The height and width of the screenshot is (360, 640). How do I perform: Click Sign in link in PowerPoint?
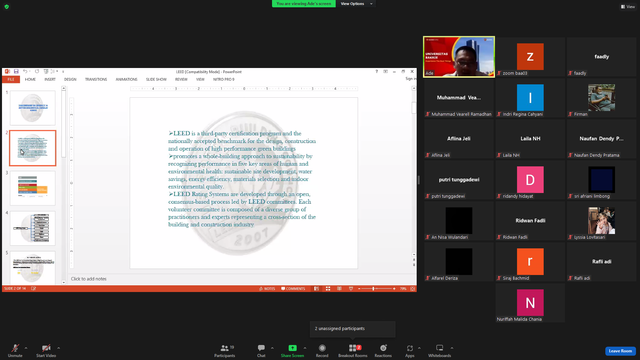pyautogui.click(x=410, y=78)
